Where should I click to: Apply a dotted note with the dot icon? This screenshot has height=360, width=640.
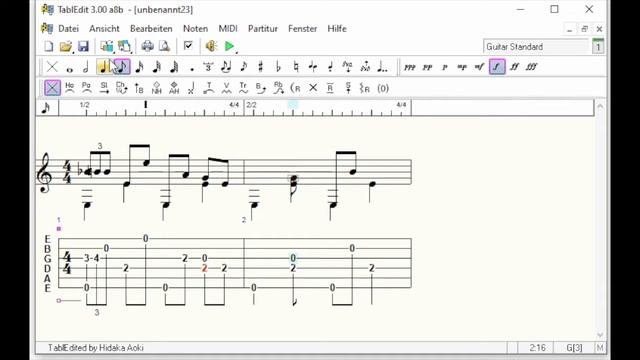192,68
